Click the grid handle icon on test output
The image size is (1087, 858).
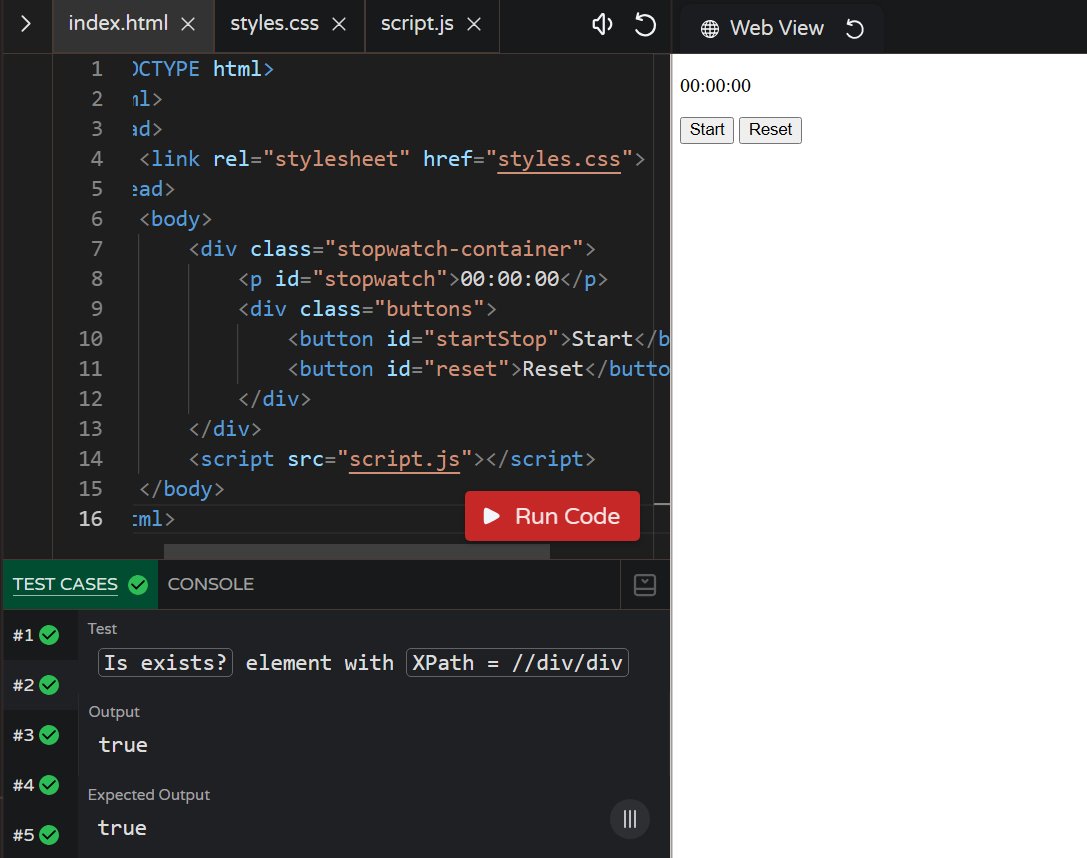(629, 819)
